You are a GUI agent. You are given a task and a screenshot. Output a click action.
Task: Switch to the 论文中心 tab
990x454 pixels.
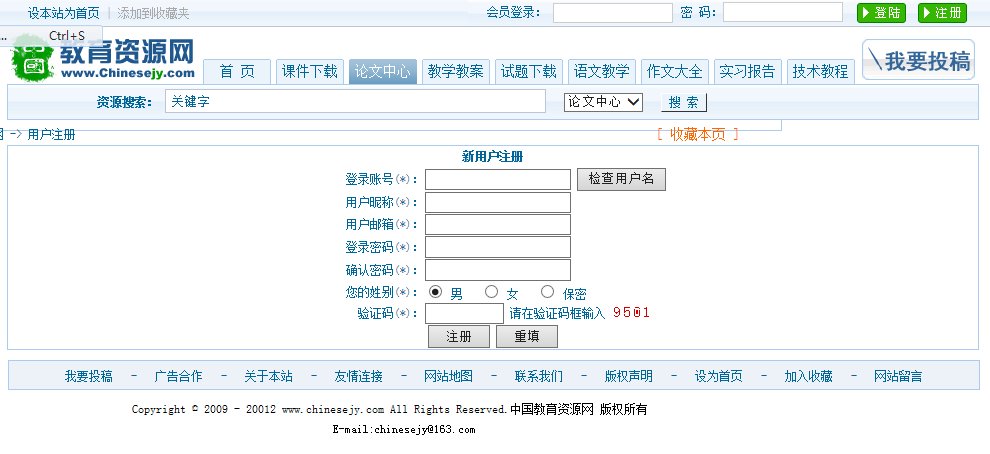tap(383, 72)
